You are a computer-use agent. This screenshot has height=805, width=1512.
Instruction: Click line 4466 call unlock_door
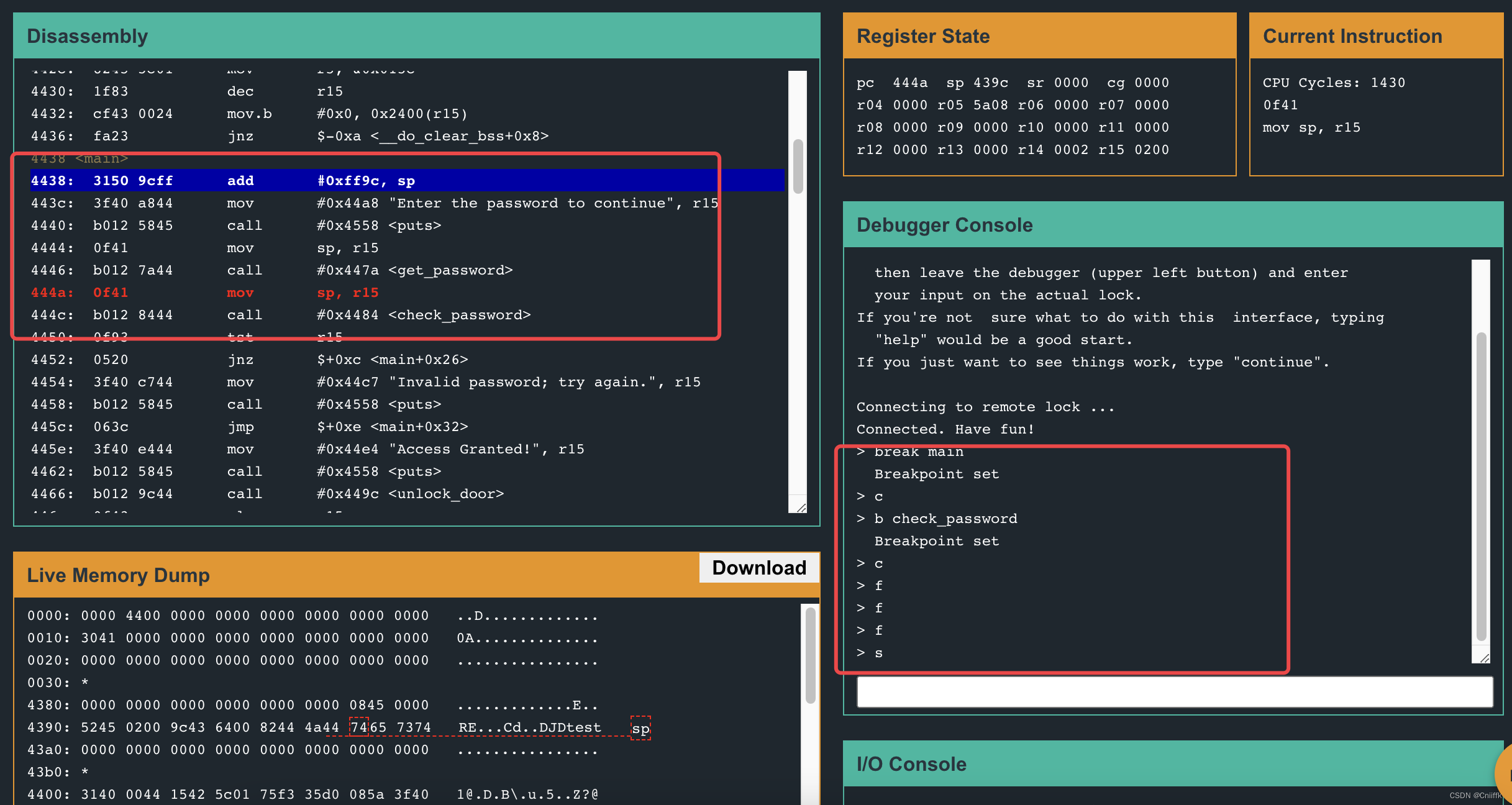tap(268, 494)
